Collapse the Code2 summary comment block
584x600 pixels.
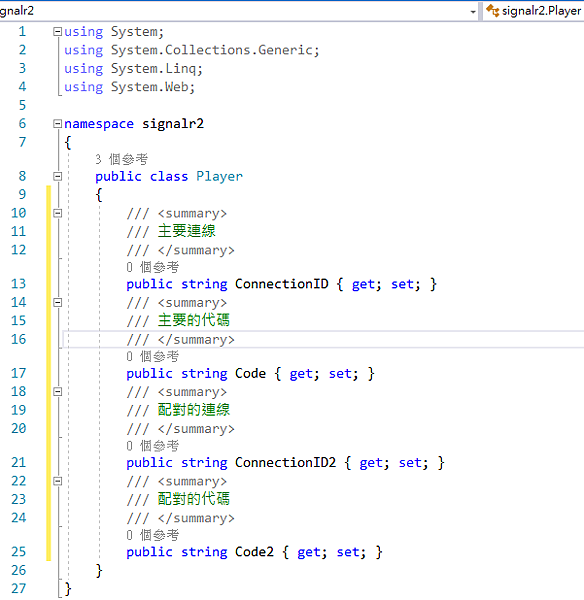pyautogui.click(x=57, y=481)
